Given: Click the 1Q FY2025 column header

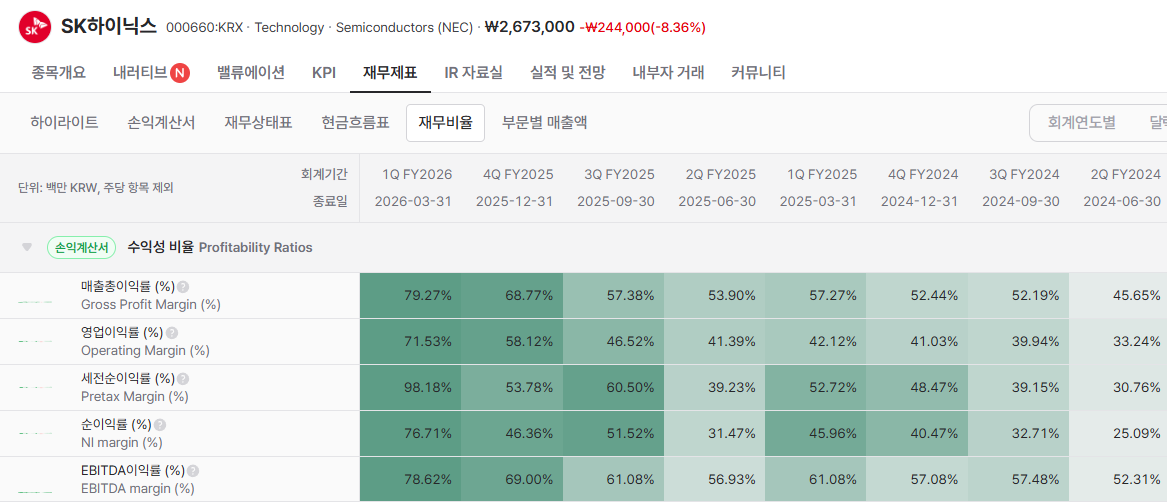Looking at the screenshot, I should point(822,175).
